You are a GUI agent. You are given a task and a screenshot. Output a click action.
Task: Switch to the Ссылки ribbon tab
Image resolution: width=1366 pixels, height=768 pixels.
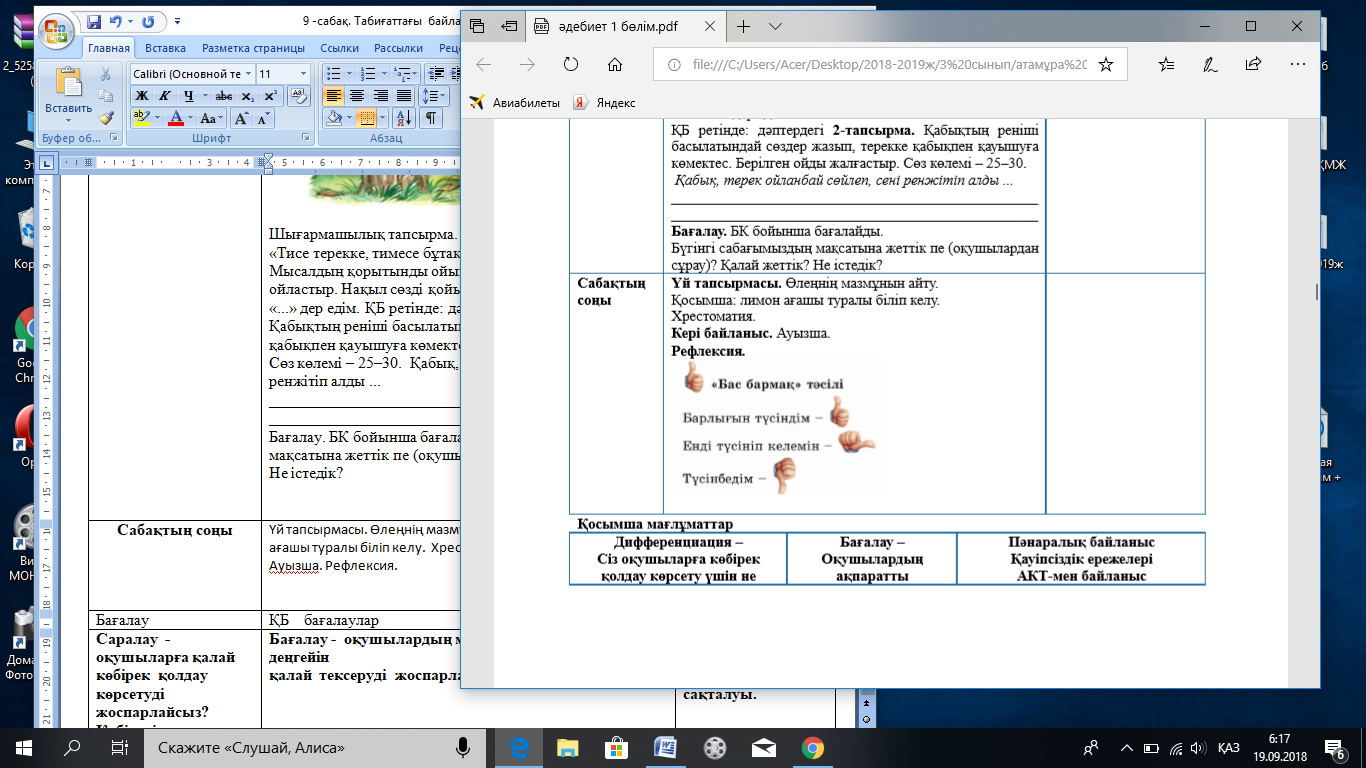click(x=340, y=48)
